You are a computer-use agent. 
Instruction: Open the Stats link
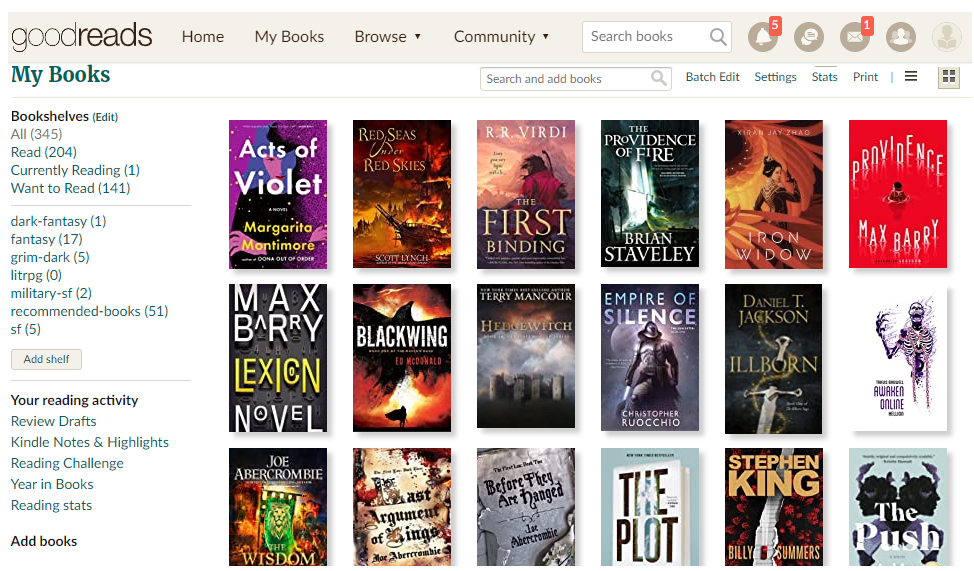click(824, 77)
